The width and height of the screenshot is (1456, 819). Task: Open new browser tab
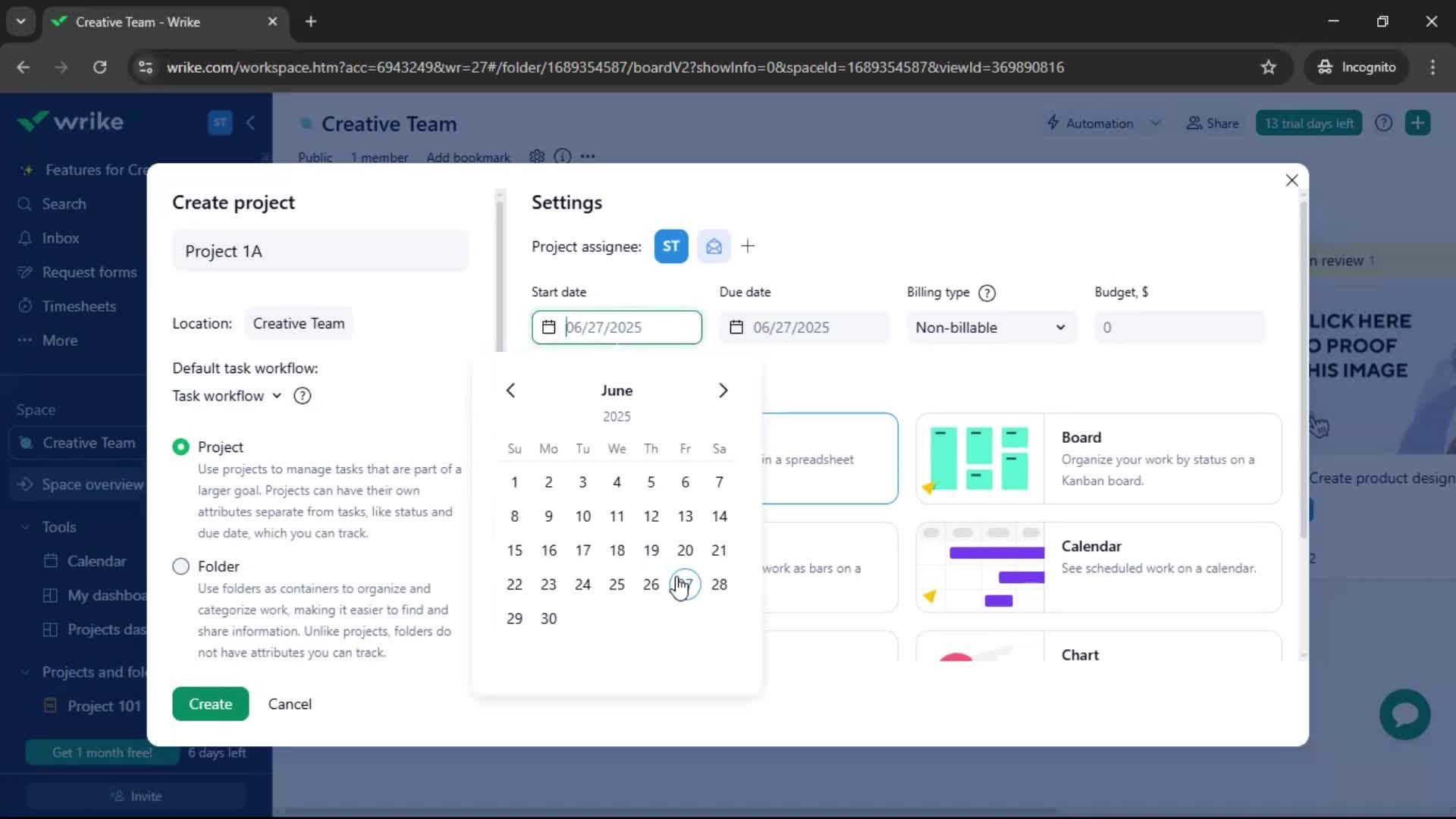311,21
